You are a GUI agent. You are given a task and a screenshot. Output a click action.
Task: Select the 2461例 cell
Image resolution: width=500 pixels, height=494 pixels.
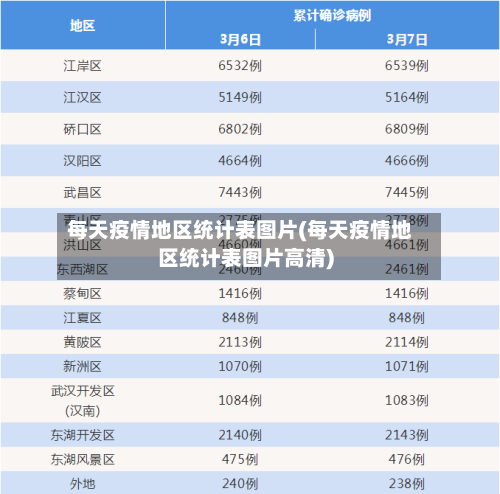(407, 269)
